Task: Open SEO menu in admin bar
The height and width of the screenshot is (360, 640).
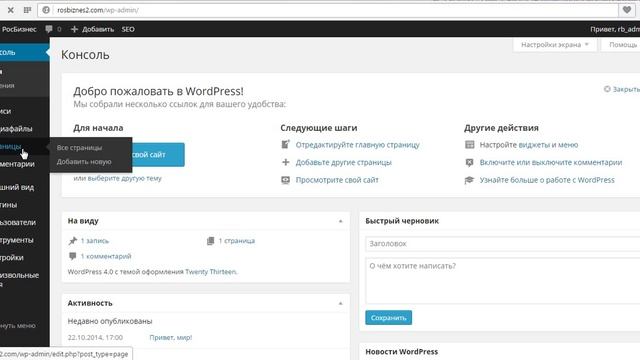Action: (x=128, y=29)
